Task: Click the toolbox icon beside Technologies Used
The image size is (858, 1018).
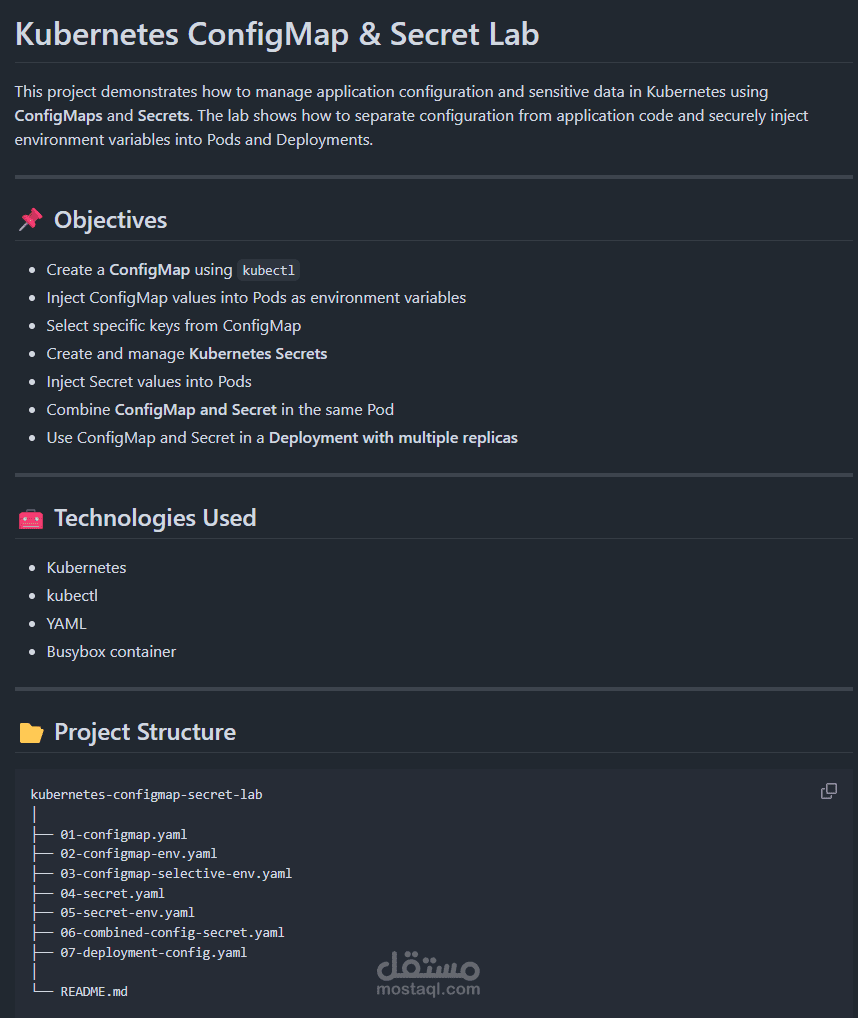Action: pos(31,518)
